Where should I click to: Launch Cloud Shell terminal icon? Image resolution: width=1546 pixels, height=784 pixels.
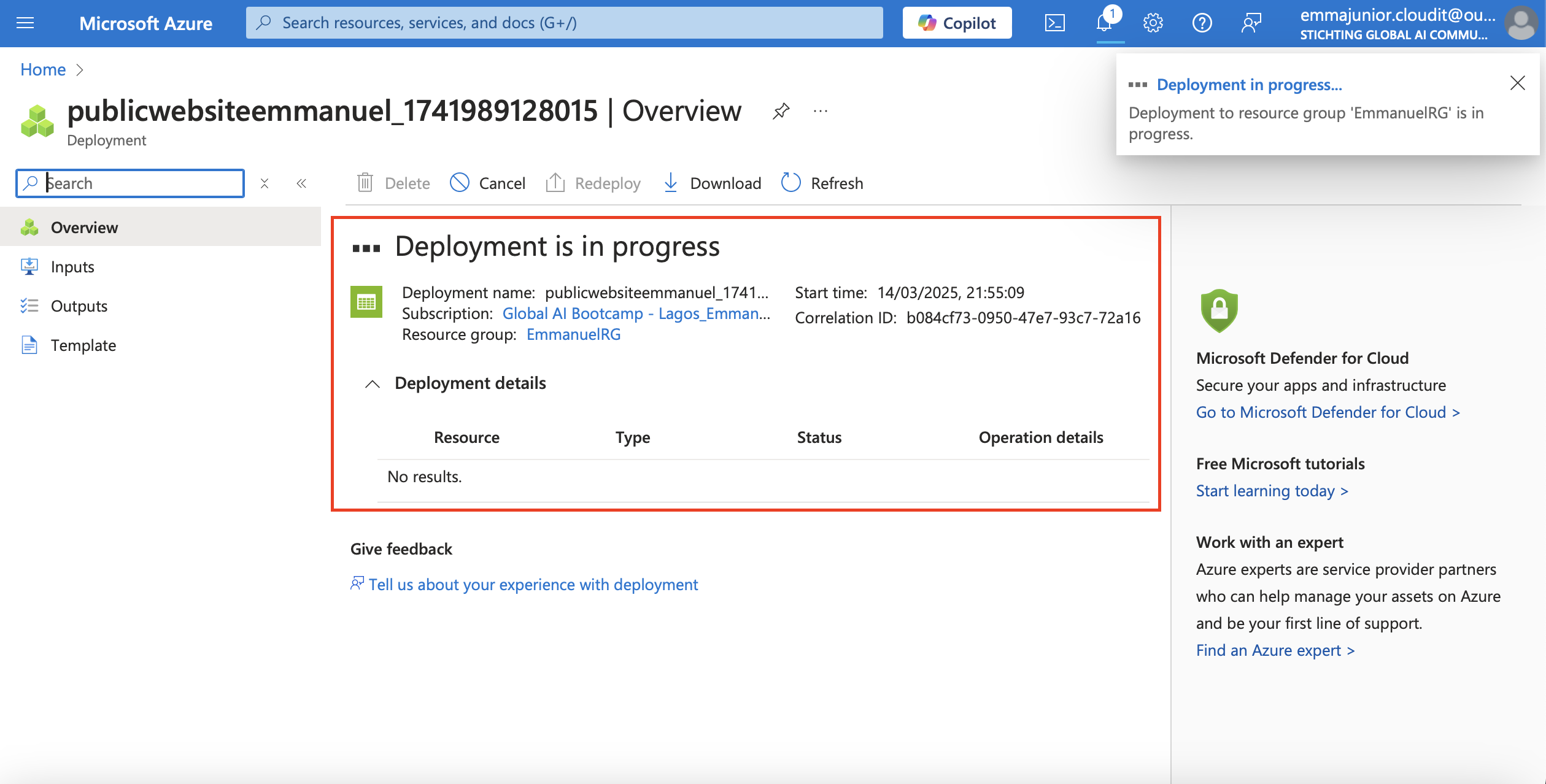click(x=1054, y=23)
